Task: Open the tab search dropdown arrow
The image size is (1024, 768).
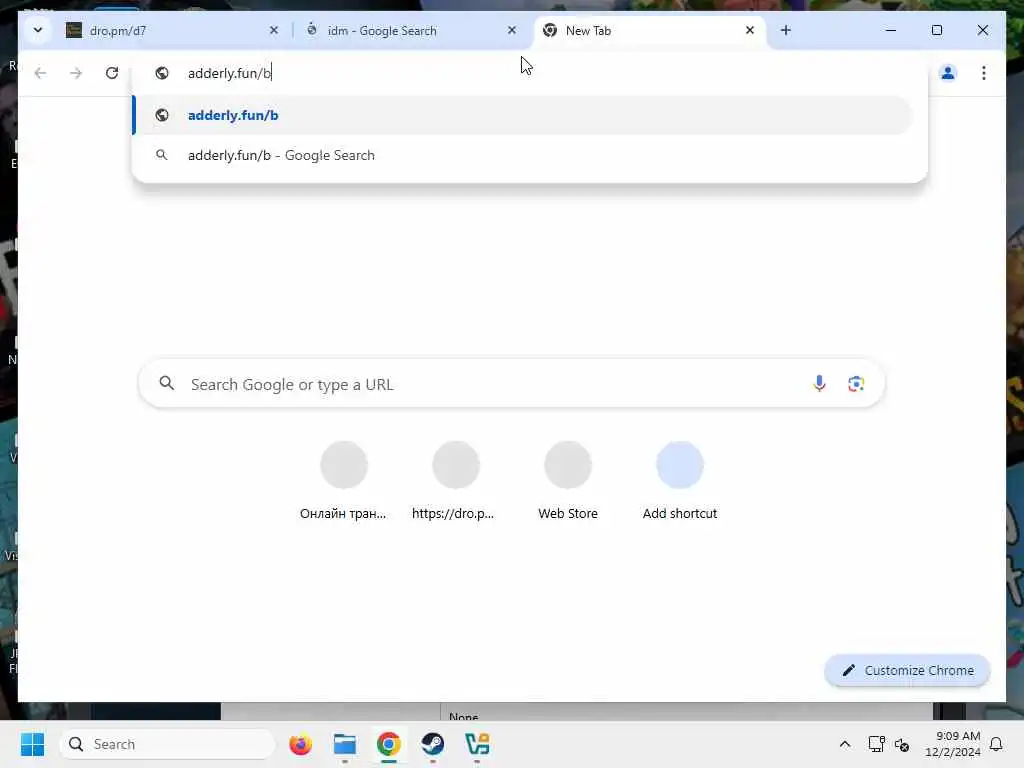Action: (x=38, y=30)
